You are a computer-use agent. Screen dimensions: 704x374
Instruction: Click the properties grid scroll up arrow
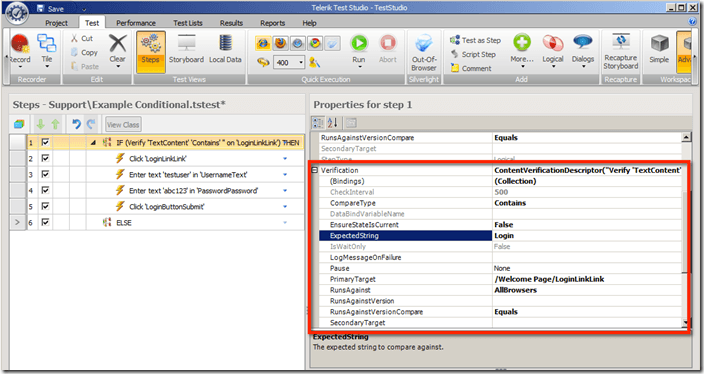click(x=686, y=137)
